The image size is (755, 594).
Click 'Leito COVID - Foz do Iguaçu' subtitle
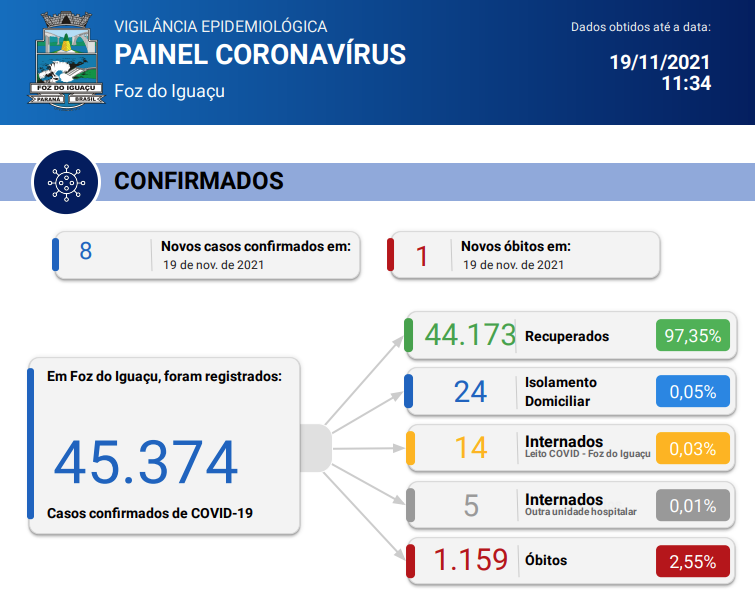(x=587, y=454)
